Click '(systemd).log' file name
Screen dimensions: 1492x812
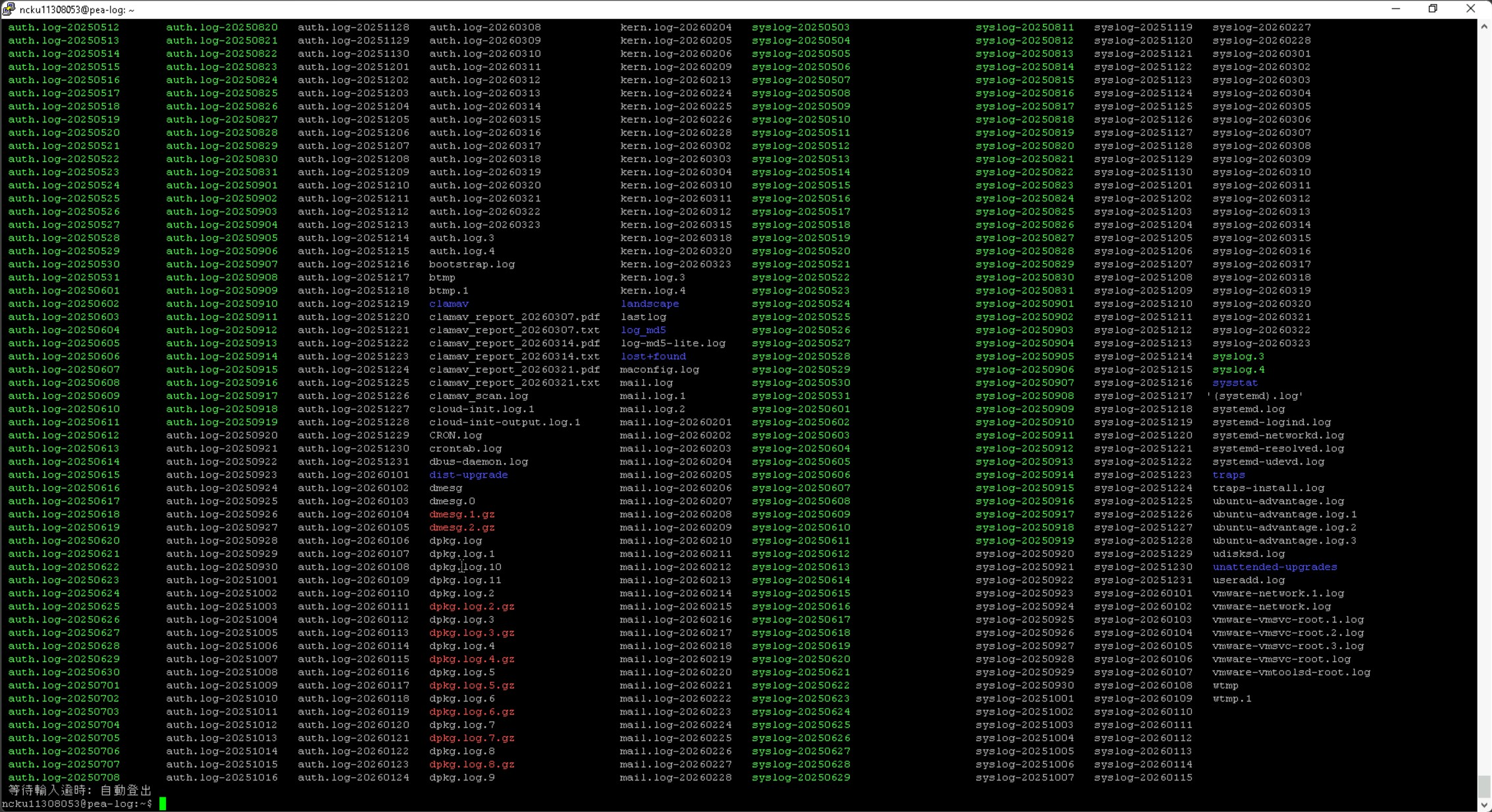point(1255,395)
